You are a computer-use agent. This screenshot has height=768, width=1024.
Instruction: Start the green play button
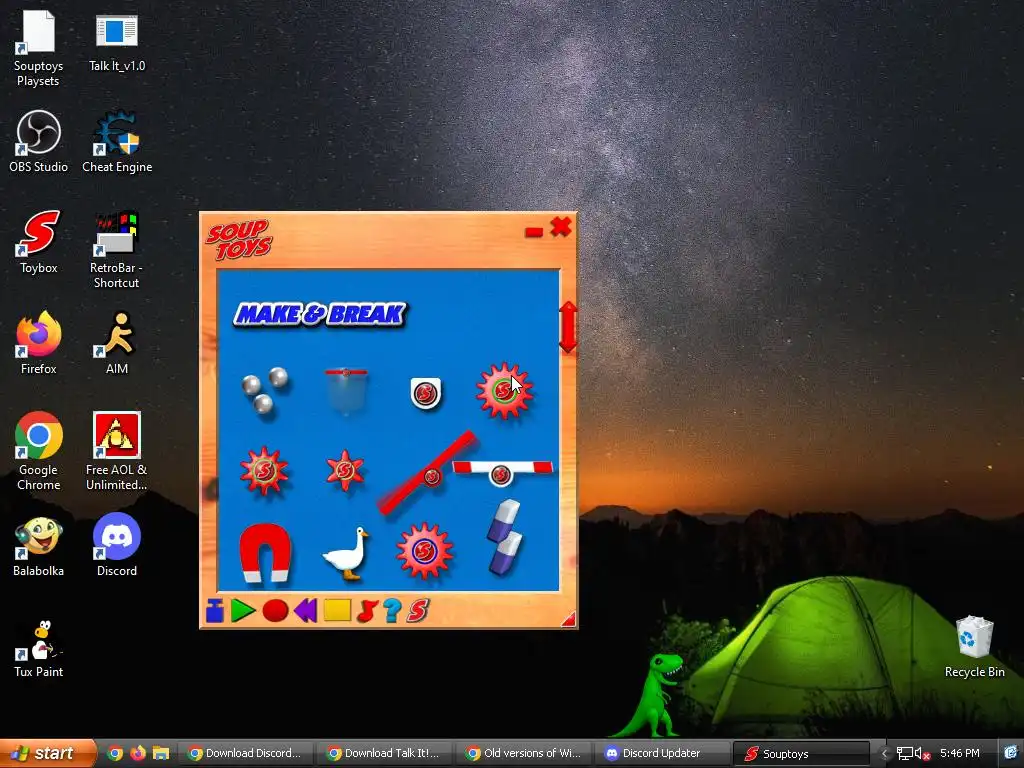[242, 611]
